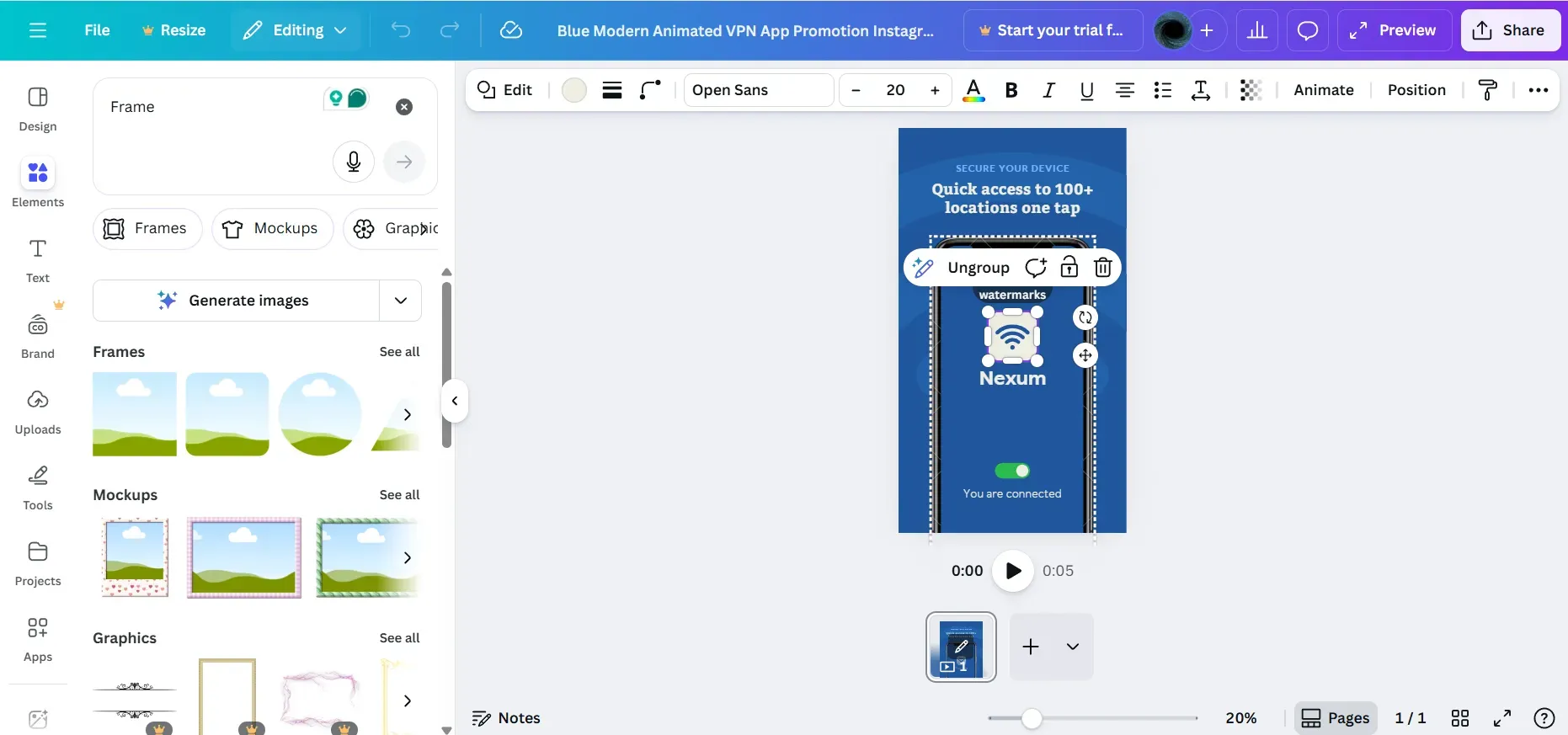Screen dimensions: 1568x735
Task: Open the Resize menu
Action: (173, 30)
